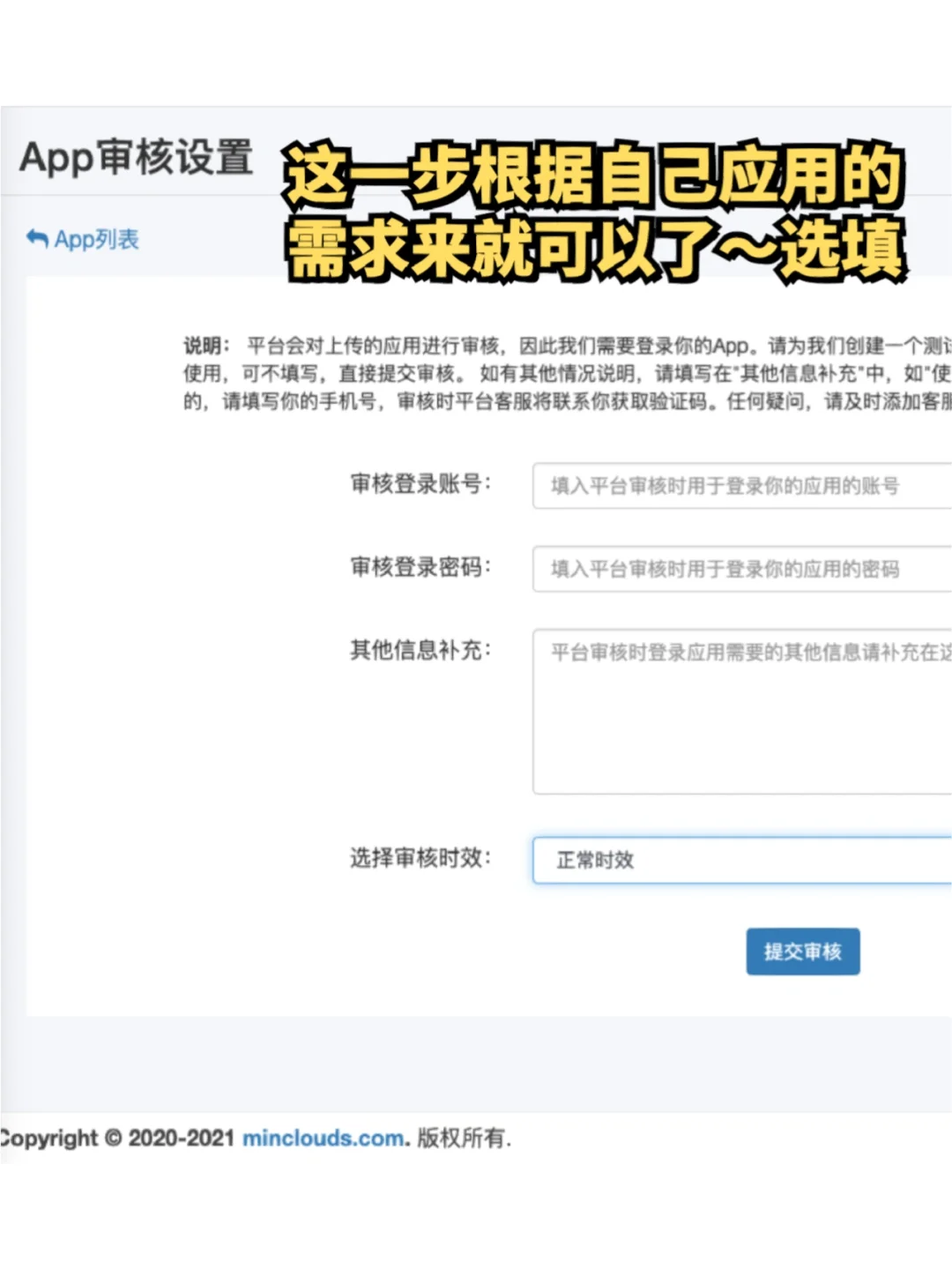The width and height of the screenshot is (952, 1269).
Task: Click the blue 提交审核 button
Action: point(803,952)
